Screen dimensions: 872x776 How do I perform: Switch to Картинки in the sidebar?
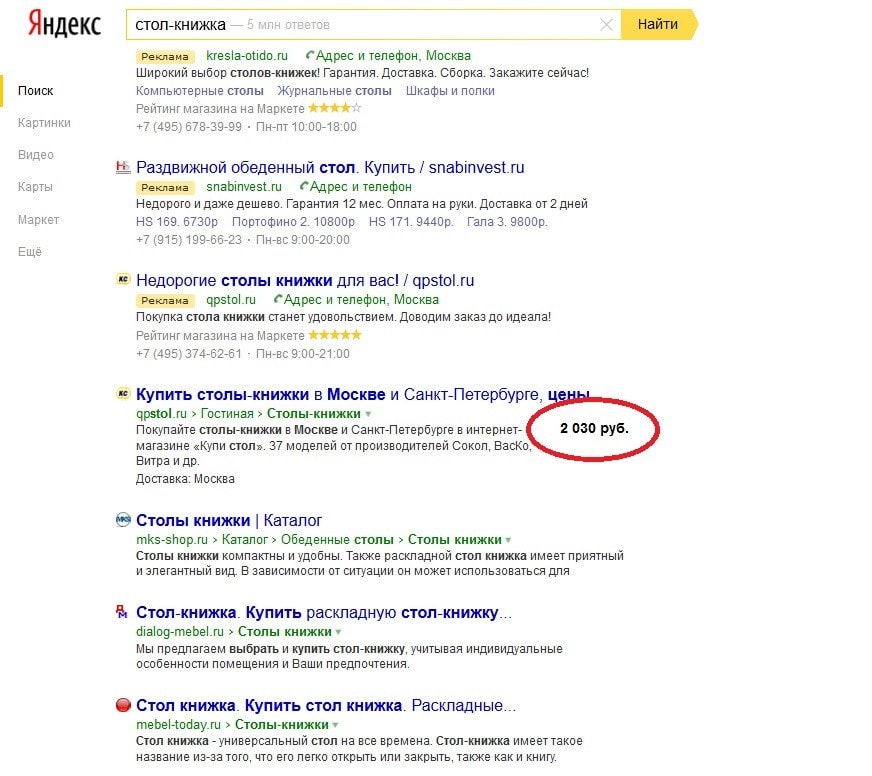pos(44,123)
